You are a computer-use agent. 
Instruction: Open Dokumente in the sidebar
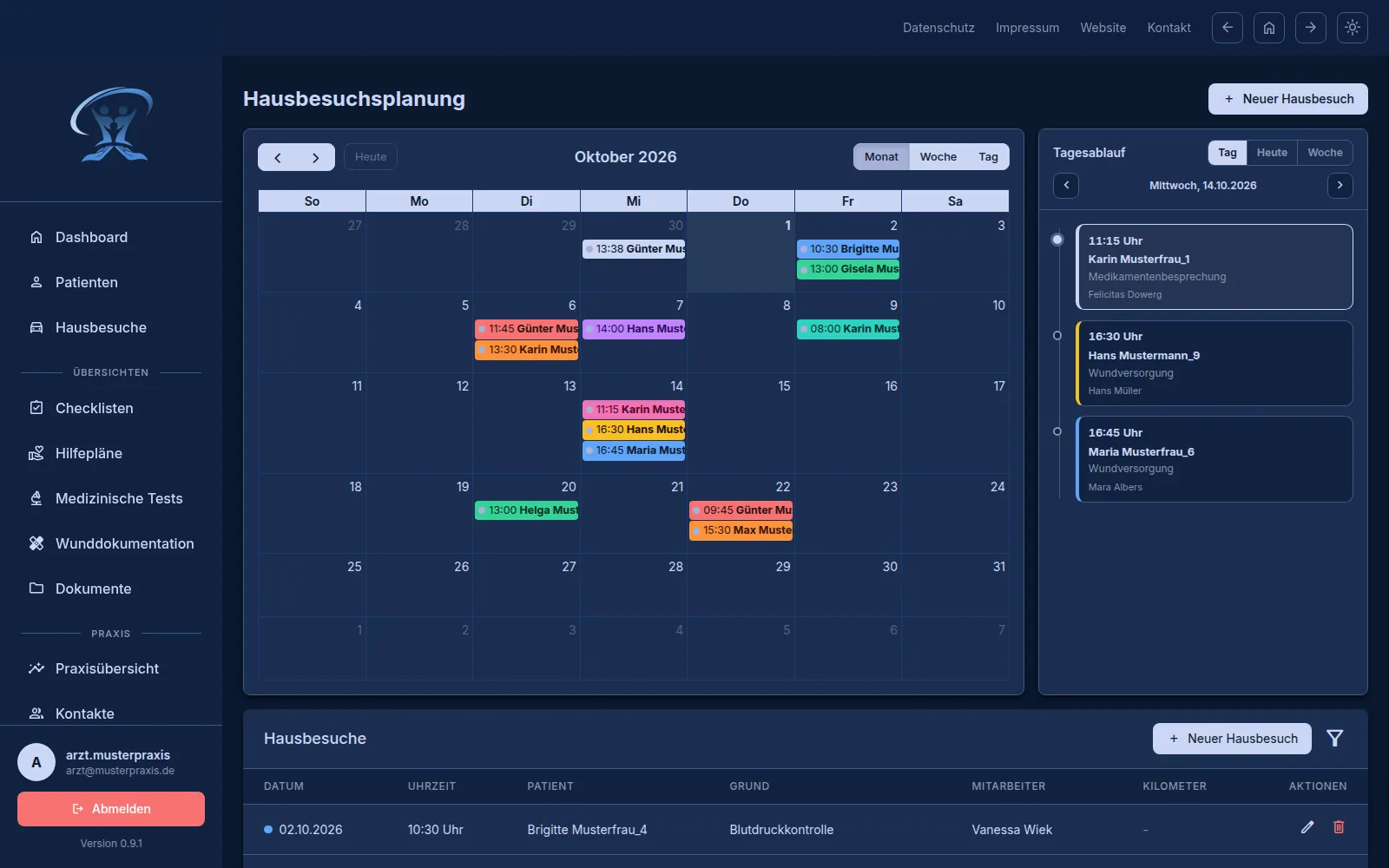pyautogui.click(x=111, y=589)
